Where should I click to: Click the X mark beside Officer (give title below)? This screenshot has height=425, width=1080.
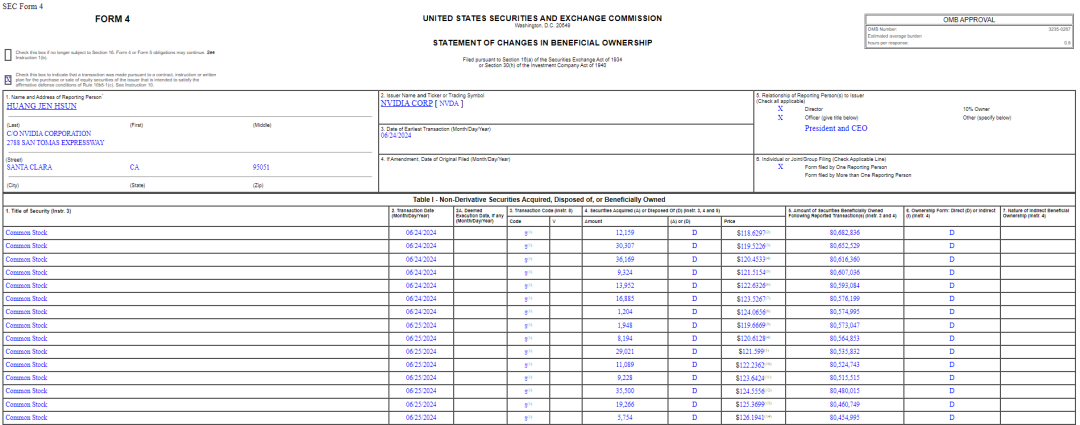pos(780,118)
